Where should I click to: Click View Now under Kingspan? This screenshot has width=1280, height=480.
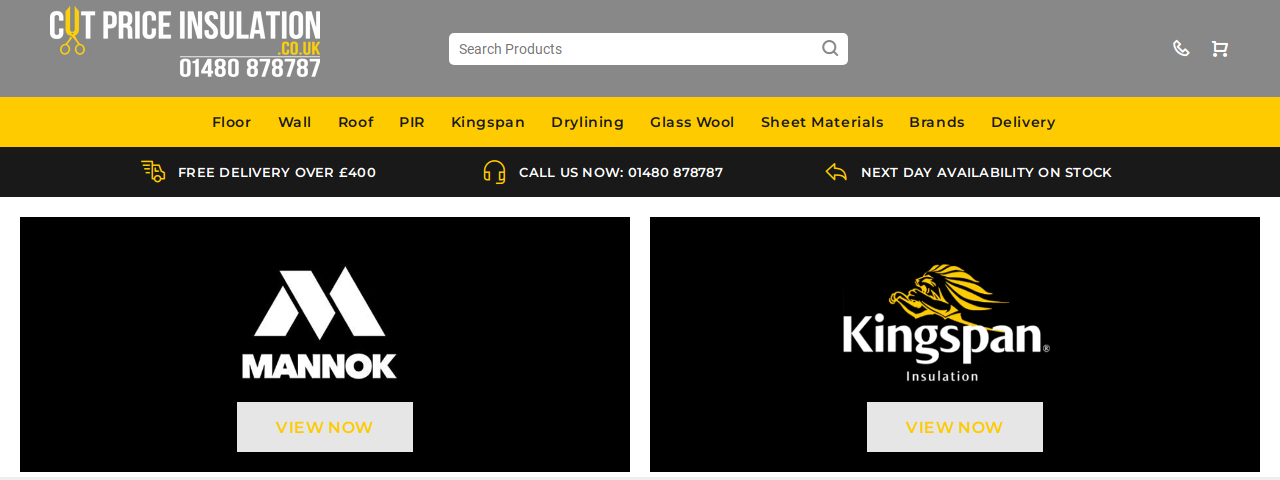955,427
